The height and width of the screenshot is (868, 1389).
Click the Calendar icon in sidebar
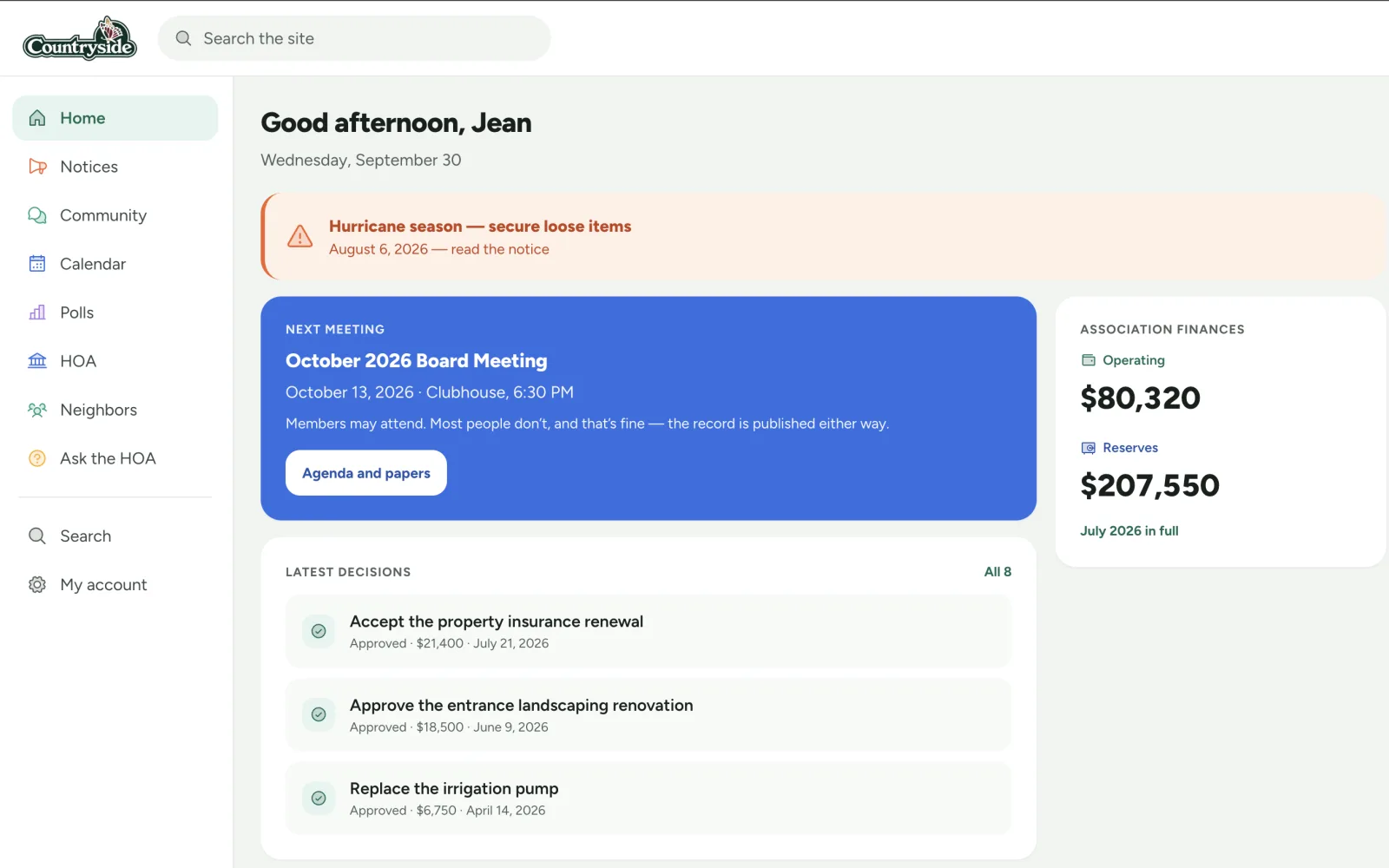(37, 264)
